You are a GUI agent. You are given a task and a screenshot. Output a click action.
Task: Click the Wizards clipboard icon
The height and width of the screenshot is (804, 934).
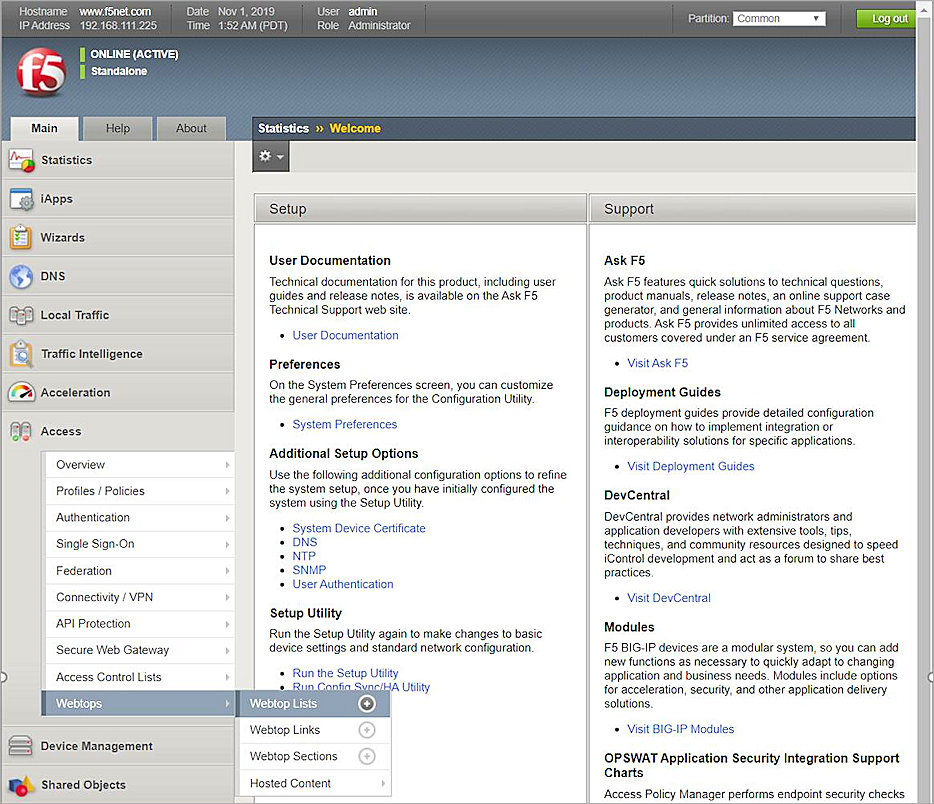click(22, 238)
